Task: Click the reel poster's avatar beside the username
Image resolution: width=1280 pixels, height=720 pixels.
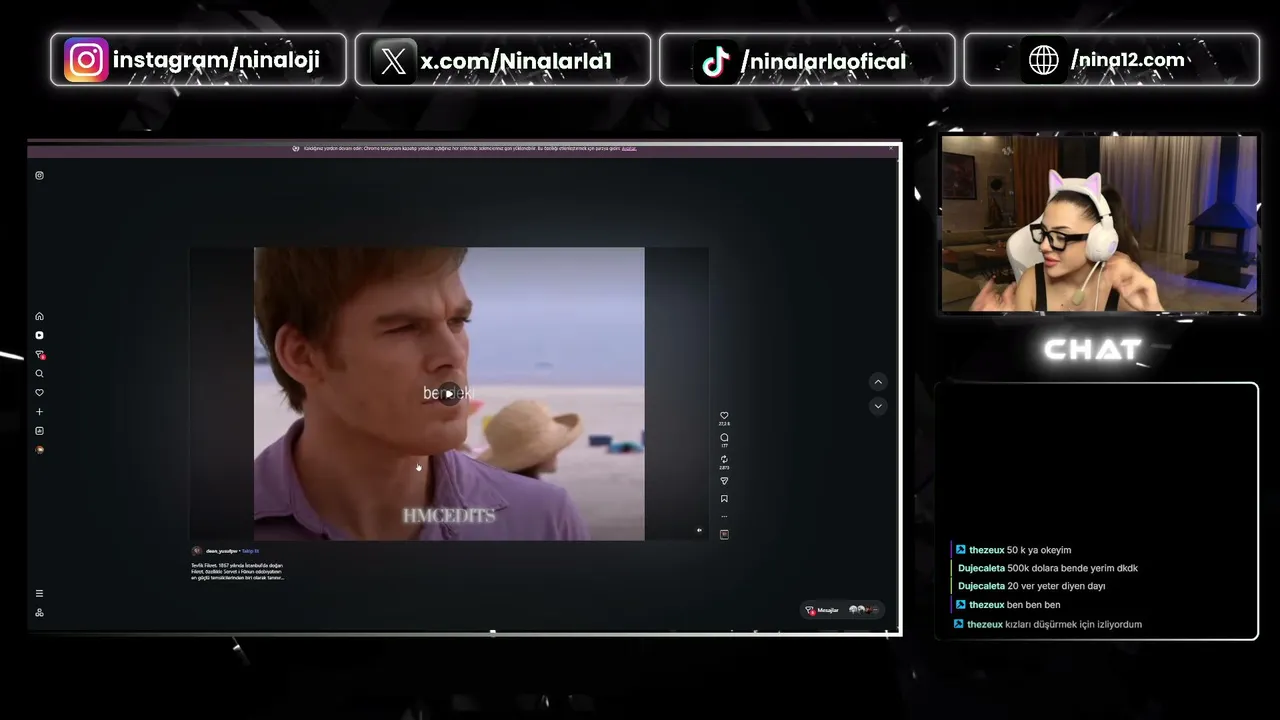Action: click(x=197, y=551)
